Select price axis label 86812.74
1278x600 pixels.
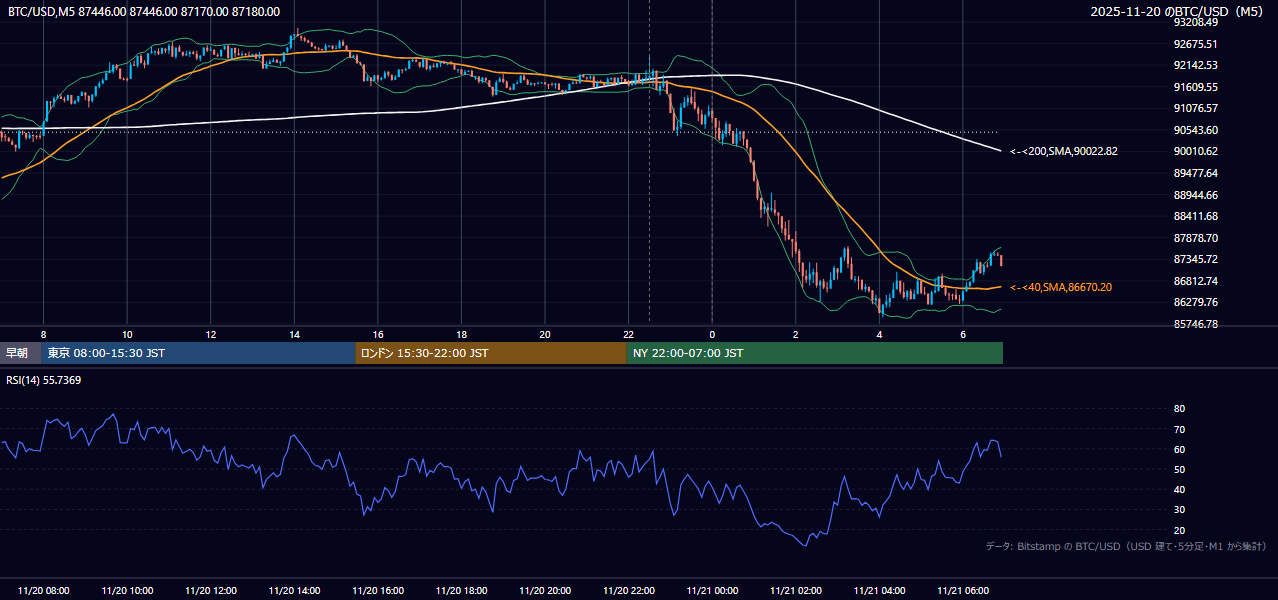1195,281
